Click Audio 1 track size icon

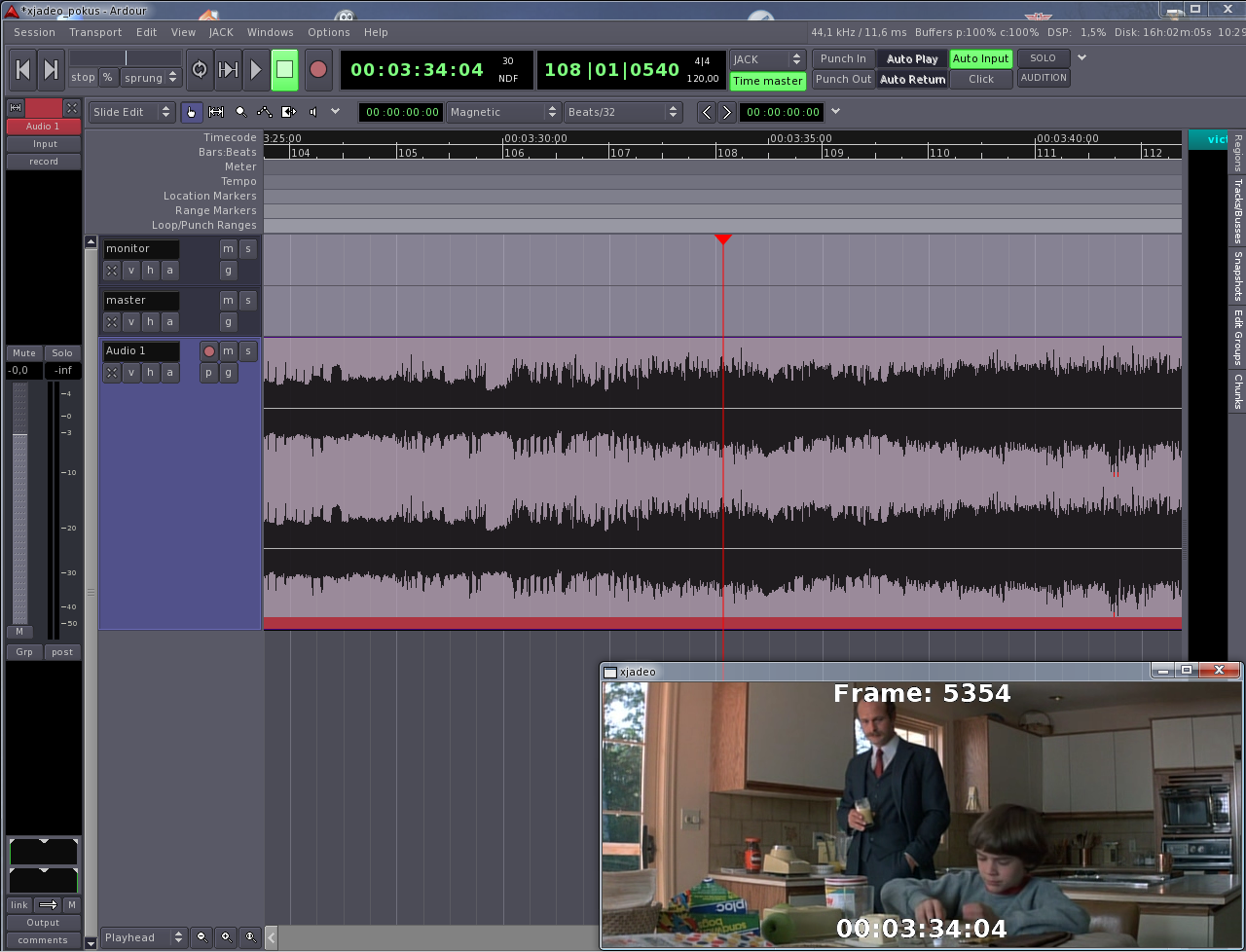pos(112,372)
